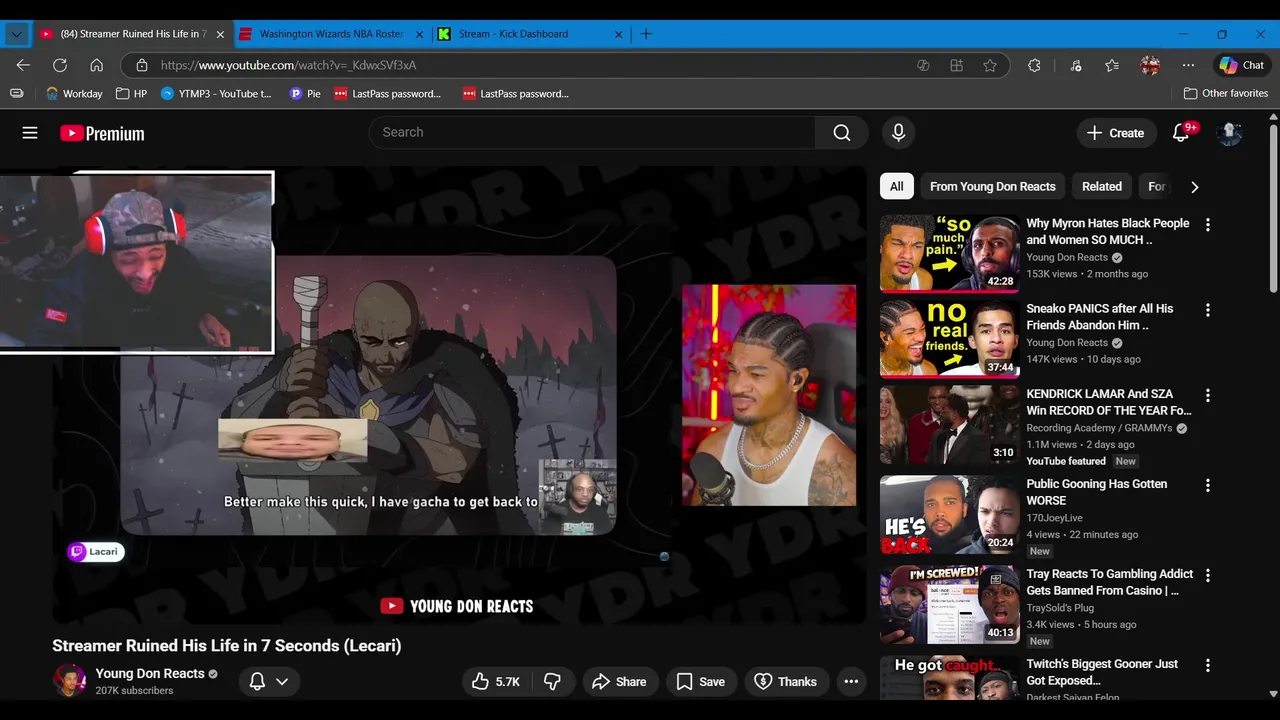Open the Young Don Reacts channel name
1280x720 pixels.
[x=150, y=673]
